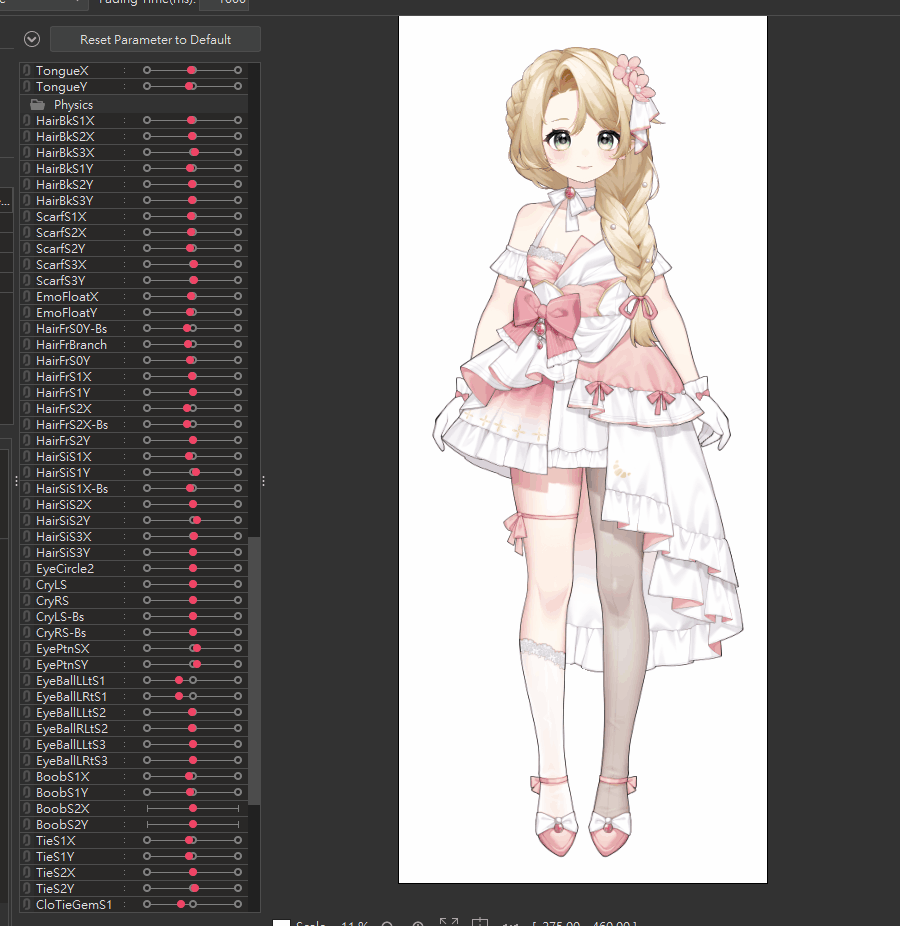Click the clip icon beside EyeBallRLtS2

(27, 728)
